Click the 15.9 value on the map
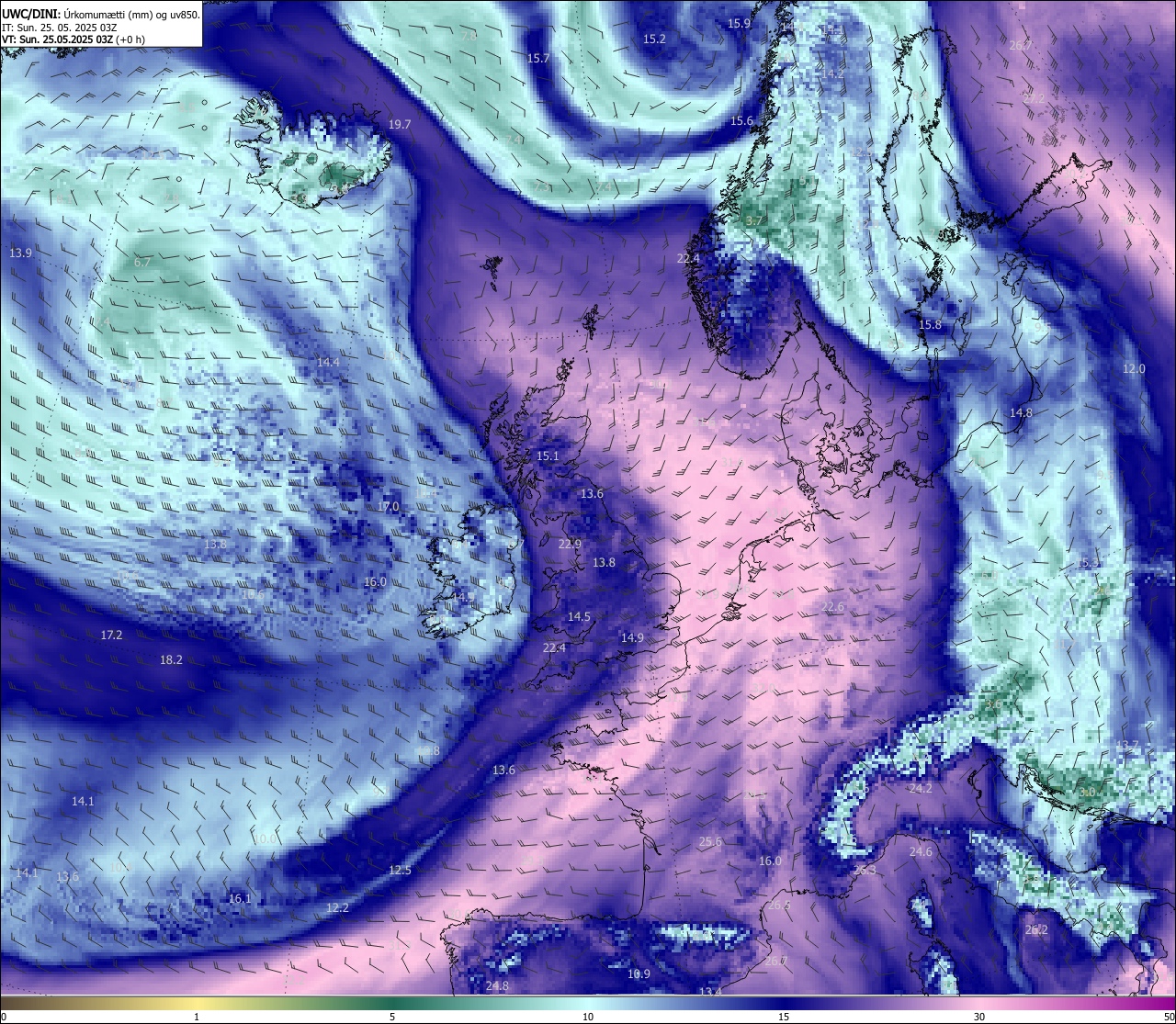The height and width of the screenshot is (1024, 1176). 739,23
